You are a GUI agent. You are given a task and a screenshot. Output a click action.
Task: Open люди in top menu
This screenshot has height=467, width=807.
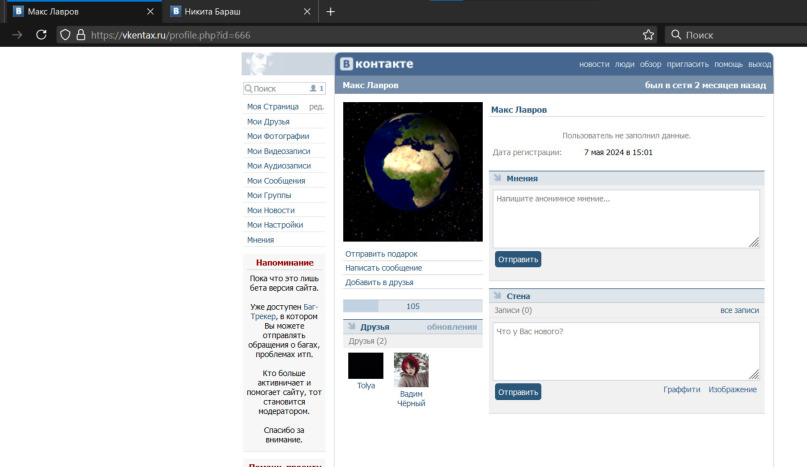click(624, 64)
